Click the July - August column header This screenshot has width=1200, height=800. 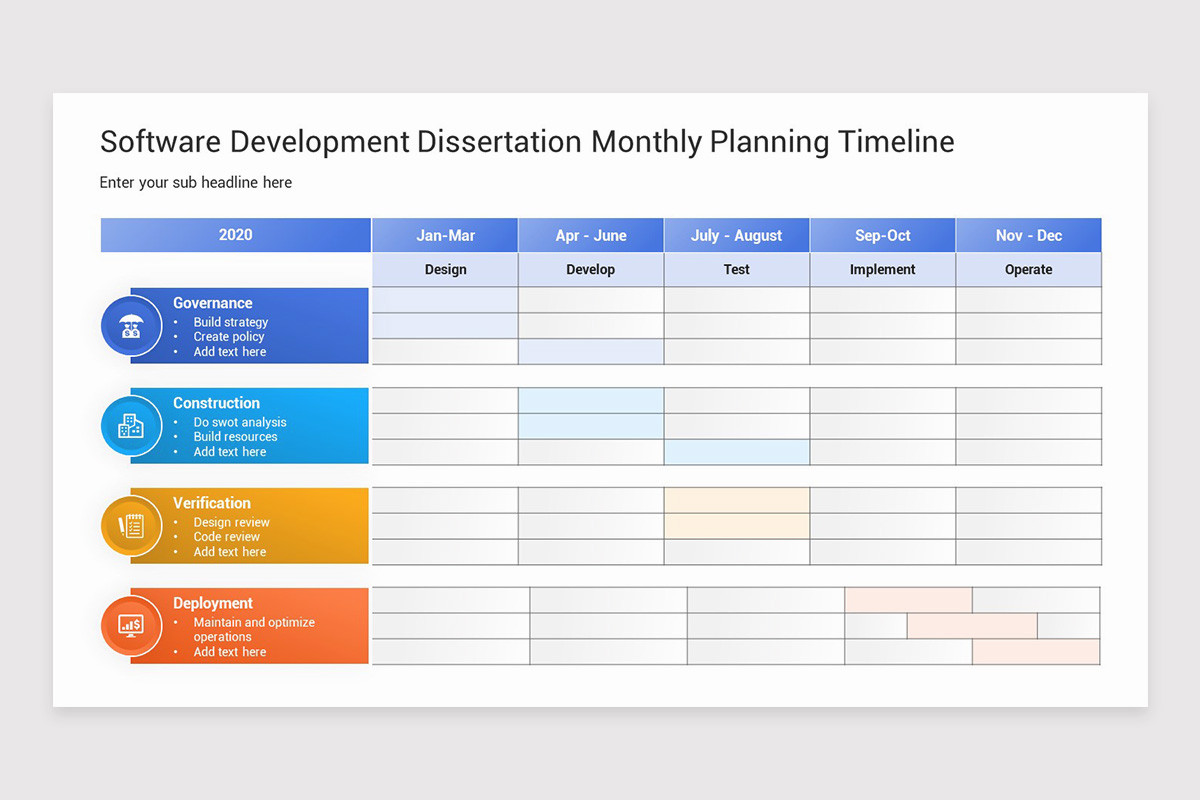[x=737, y=236]
